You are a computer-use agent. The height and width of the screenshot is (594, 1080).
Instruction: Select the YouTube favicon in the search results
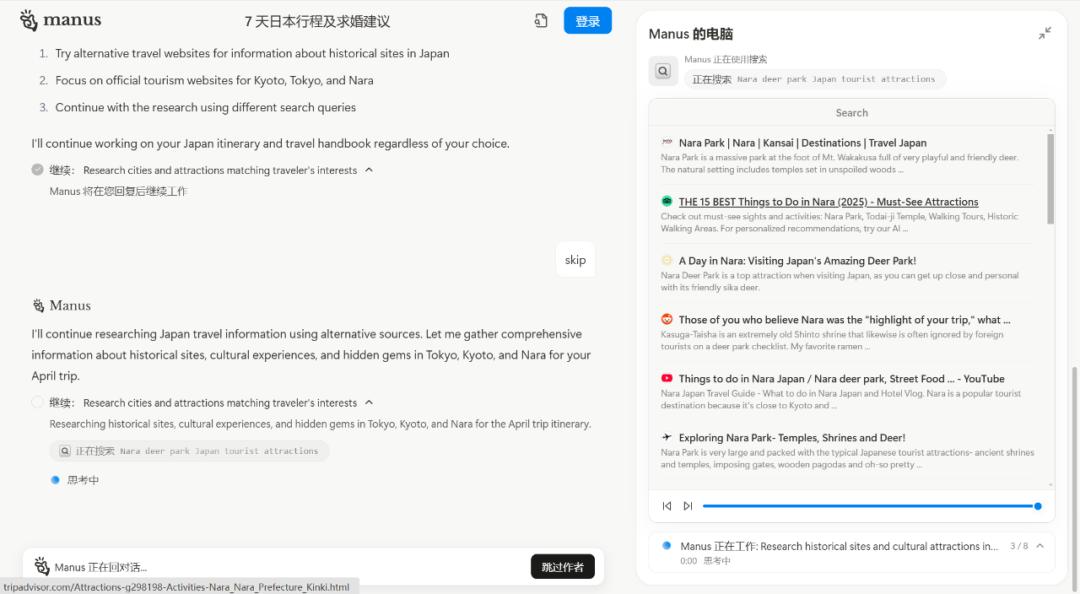click(x=668, y=378)
